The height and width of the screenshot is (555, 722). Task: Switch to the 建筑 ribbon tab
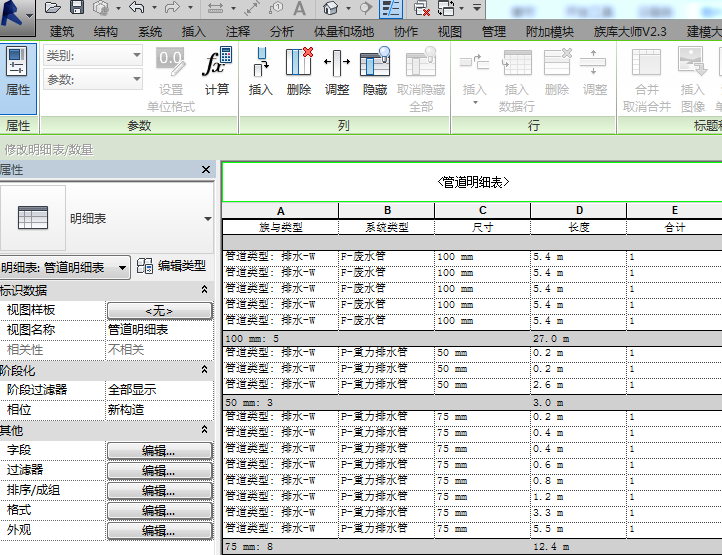pyautogui.click(x=62, y=32)
